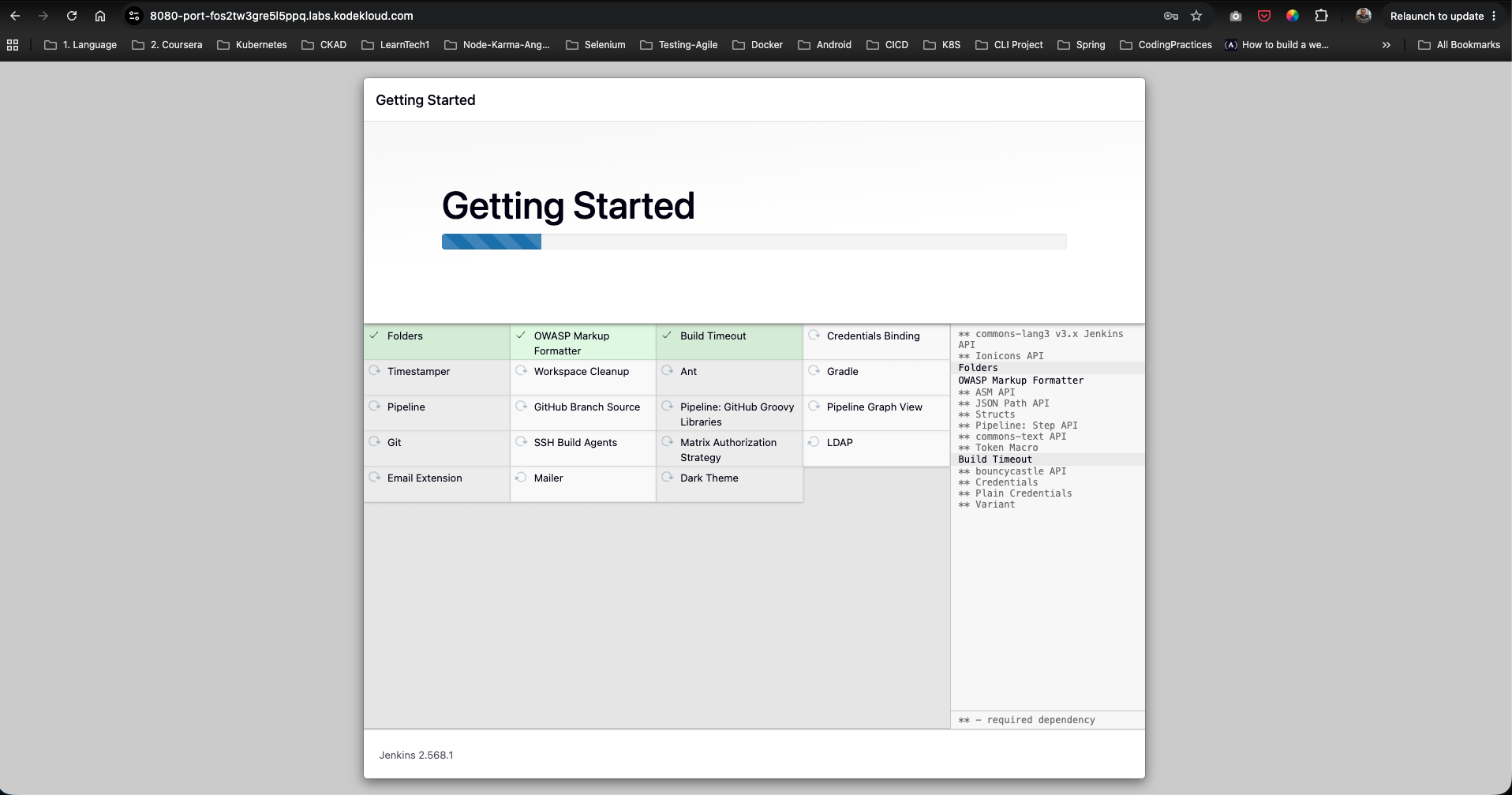Image resolution: width=1512 pixels, height=795 pixels.
Task: Open the Selenium bookmark folder
Action: pos(596,45)
